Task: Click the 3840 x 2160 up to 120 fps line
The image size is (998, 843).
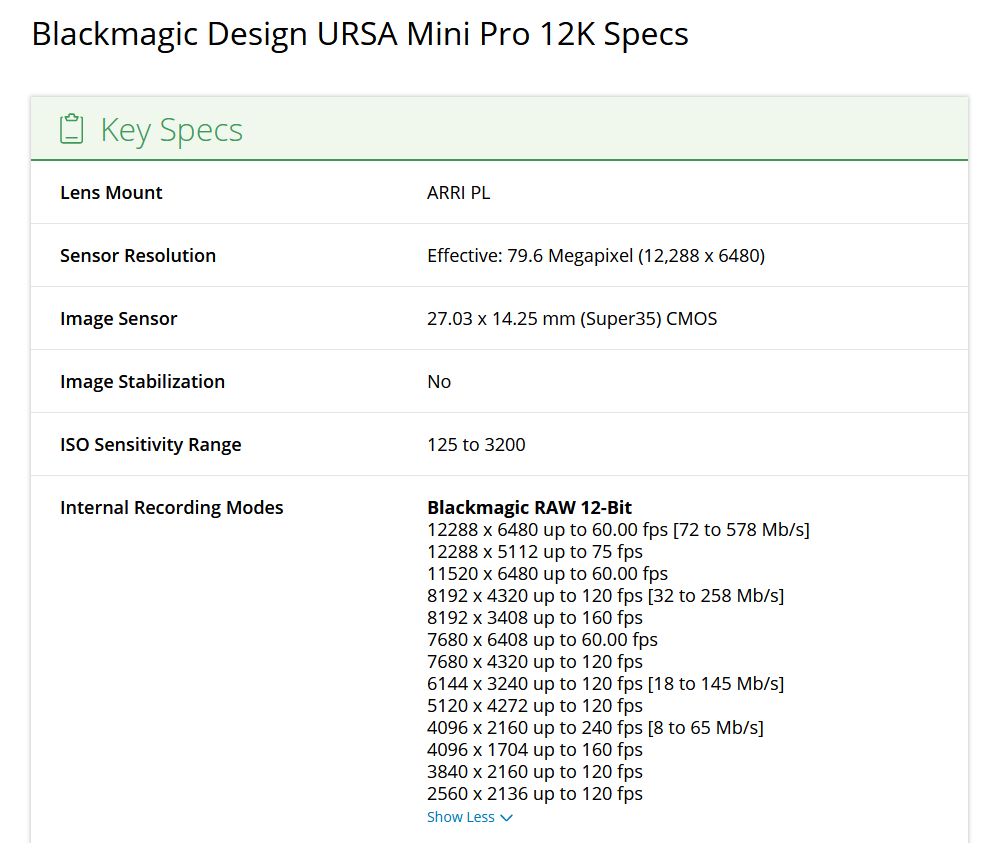Action: click(x=535, y=772)
